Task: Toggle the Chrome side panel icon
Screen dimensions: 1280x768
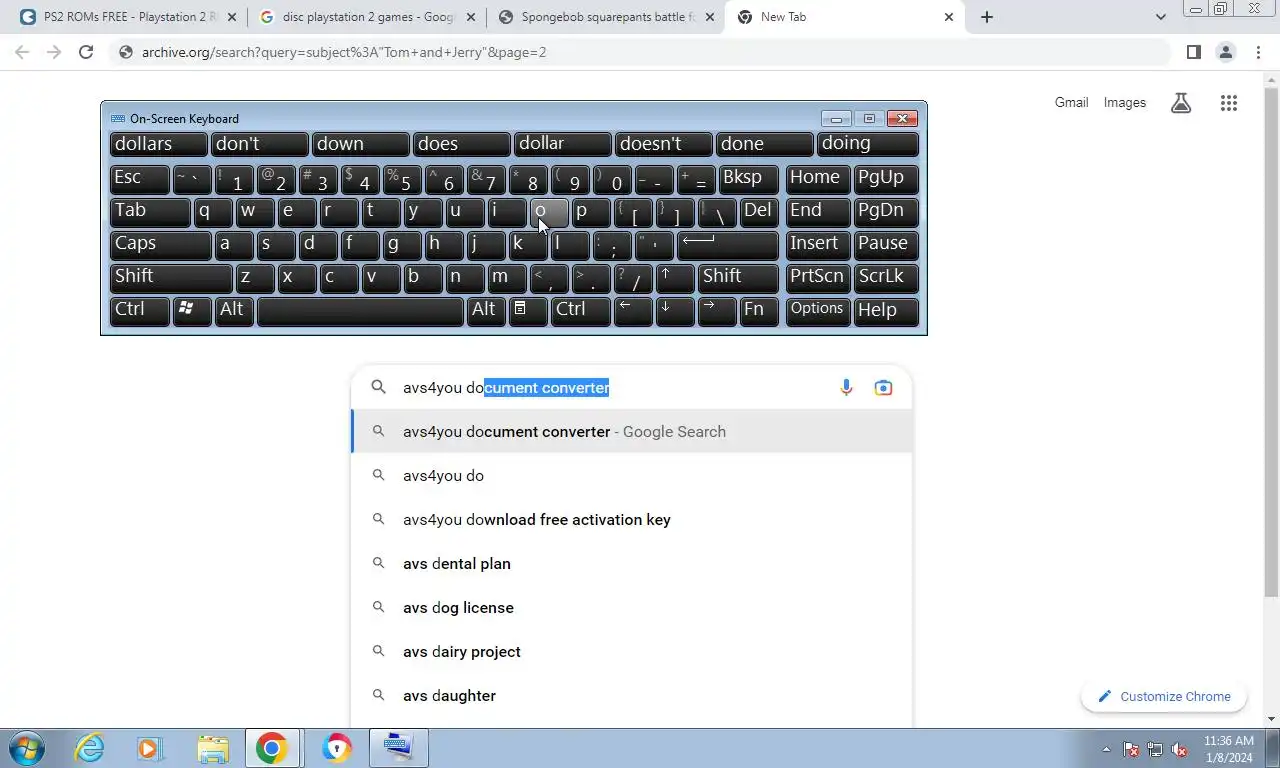Action: (x=1193, y=52)
